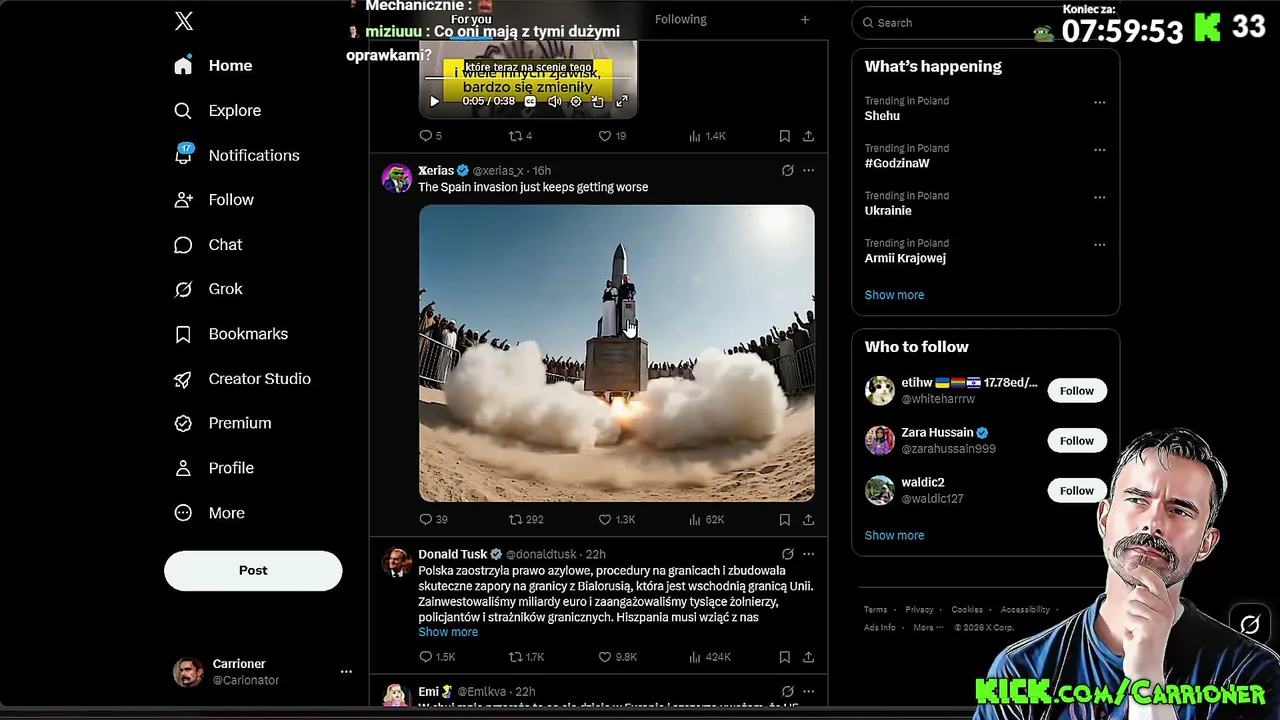Switch to the For you tab

[x=471, y=20]
